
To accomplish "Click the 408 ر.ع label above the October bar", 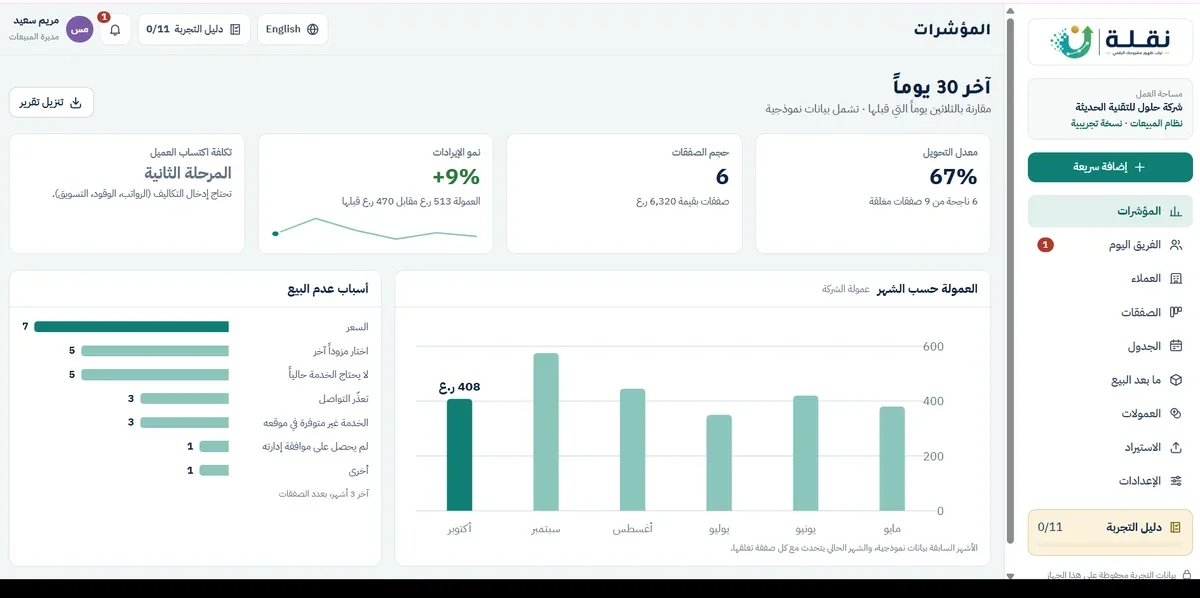I will click(459, 387).
